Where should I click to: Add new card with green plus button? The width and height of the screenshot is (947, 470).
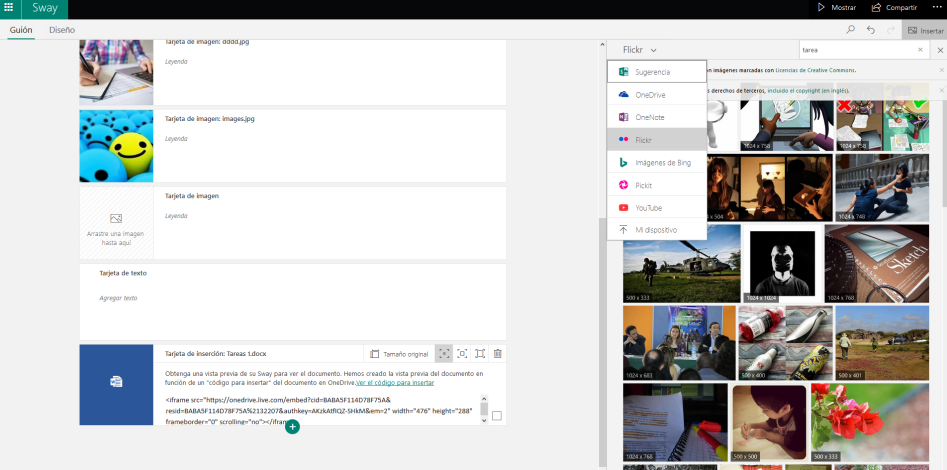[292, 427]
